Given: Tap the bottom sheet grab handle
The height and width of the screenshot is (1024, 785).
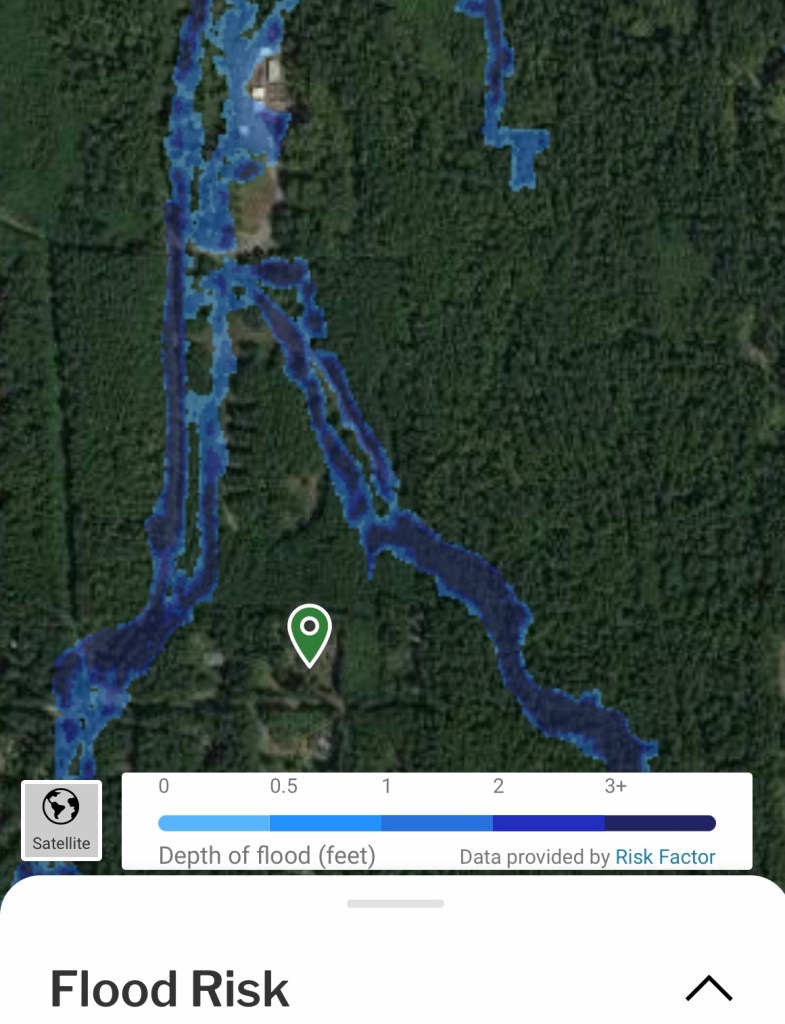Looking at the screenshot, I should click(x=395, y=904).
